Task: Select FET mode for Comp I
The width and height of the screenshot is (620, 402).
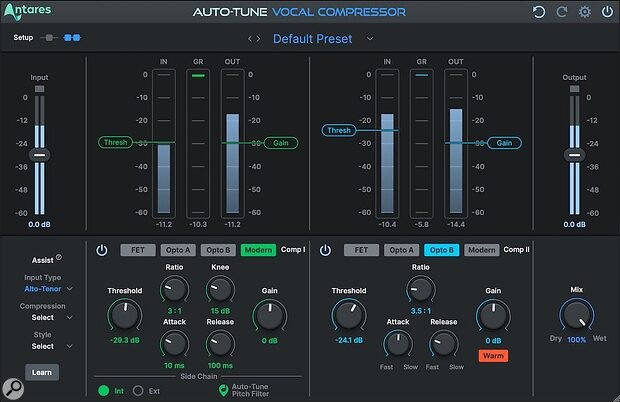Action: 138,250
